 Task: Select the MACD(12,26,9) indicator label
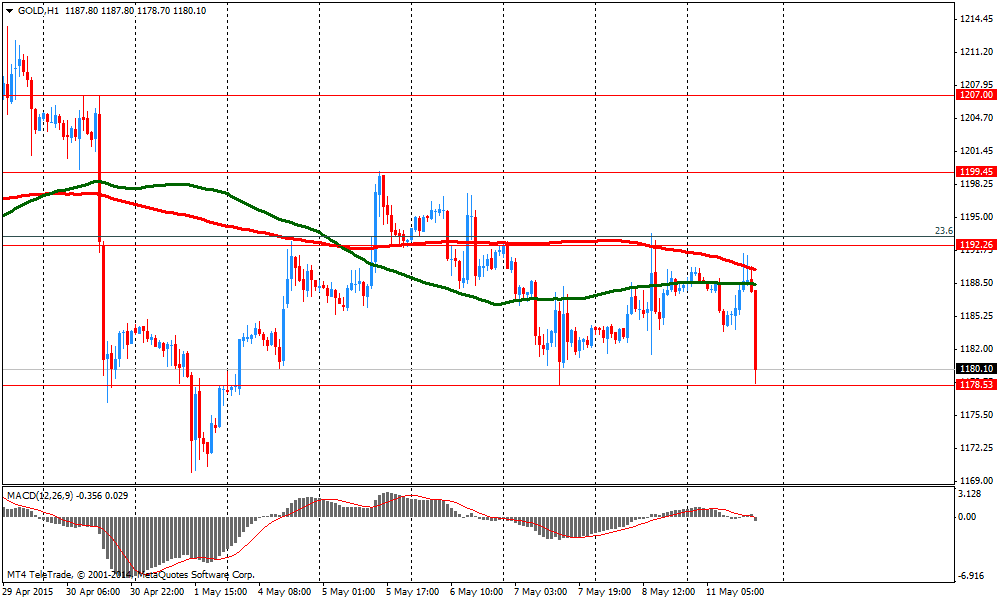pos(40,495)
